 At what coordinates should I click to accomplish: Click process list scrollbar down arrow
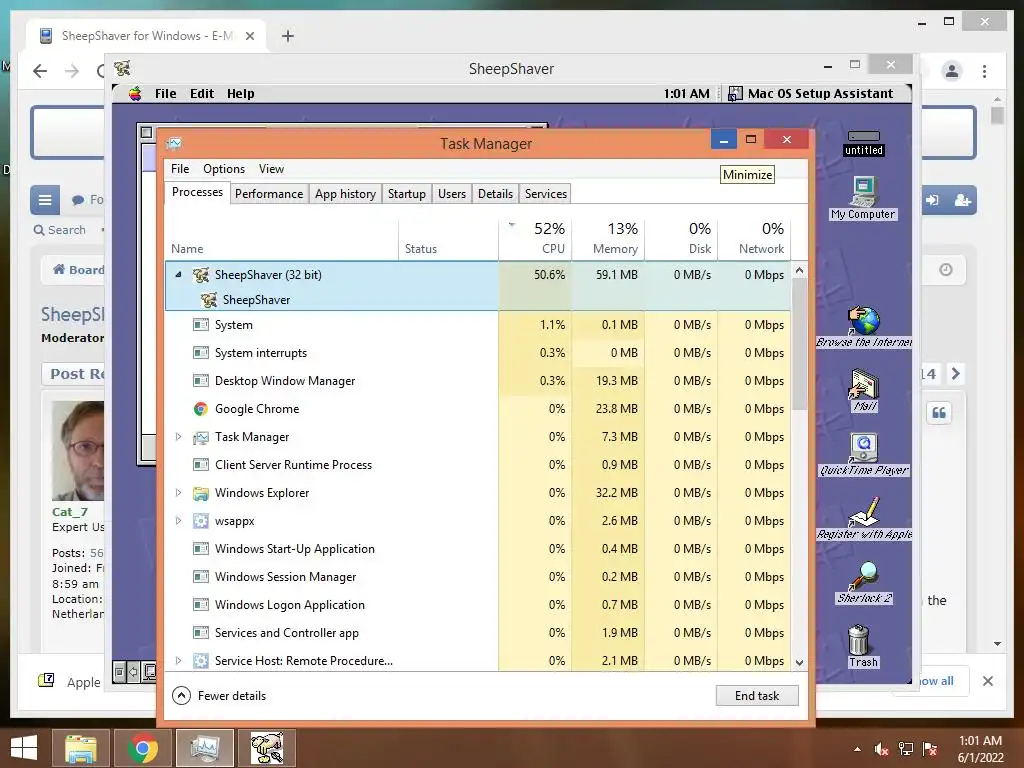tap(799, 662)
